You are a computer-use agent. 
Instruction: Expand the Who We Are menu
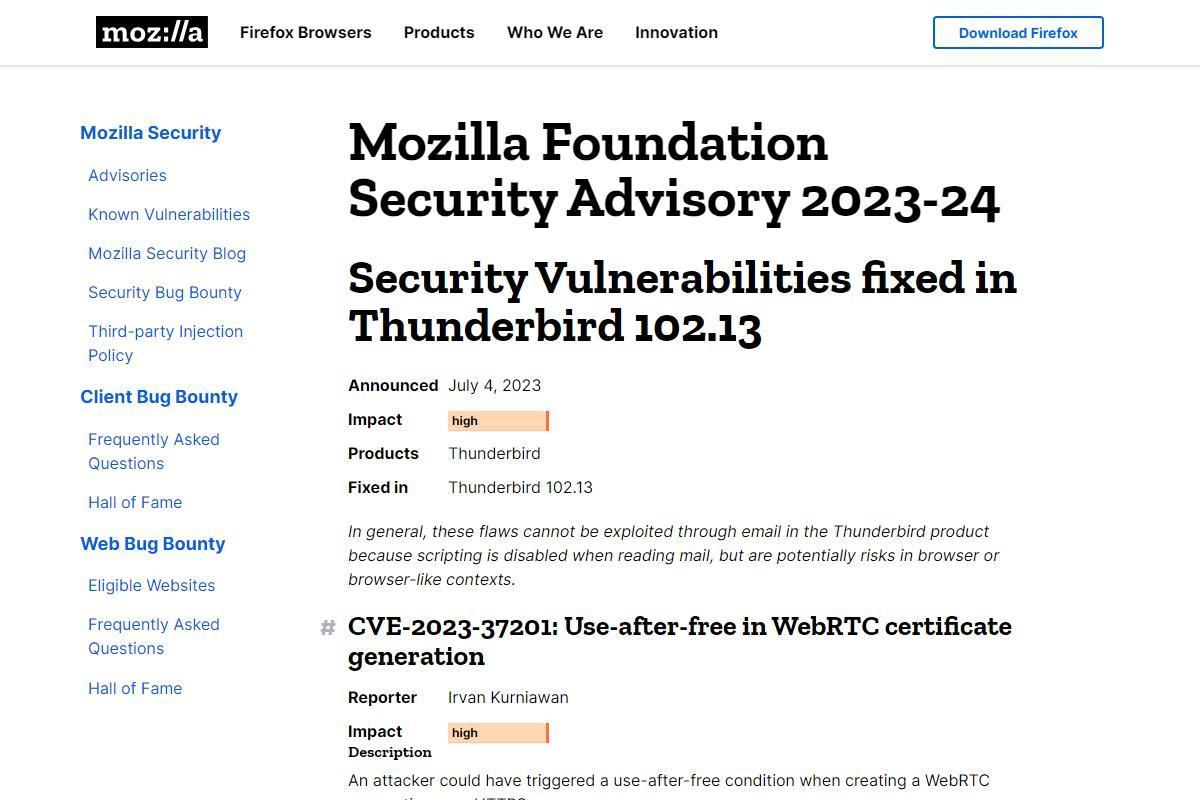click(555, 32)
